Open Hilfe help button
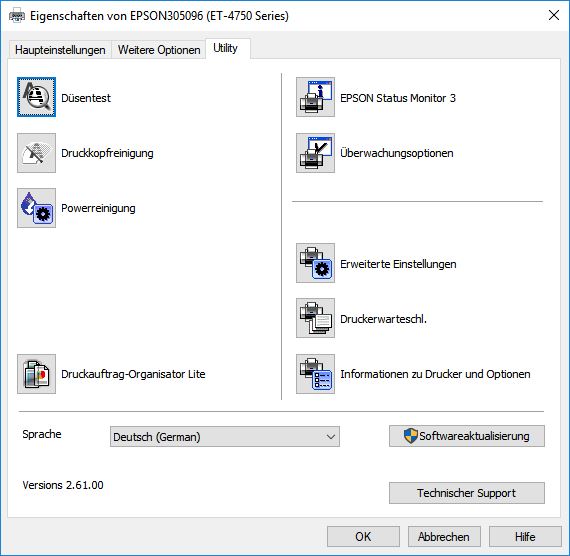Viewport: 570px width, 556px height. click(x=525, y=536)
